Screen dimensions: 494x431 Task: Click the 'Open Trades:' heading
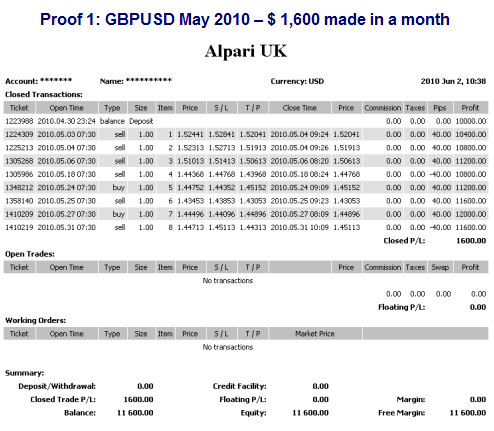tap(30, 254)
